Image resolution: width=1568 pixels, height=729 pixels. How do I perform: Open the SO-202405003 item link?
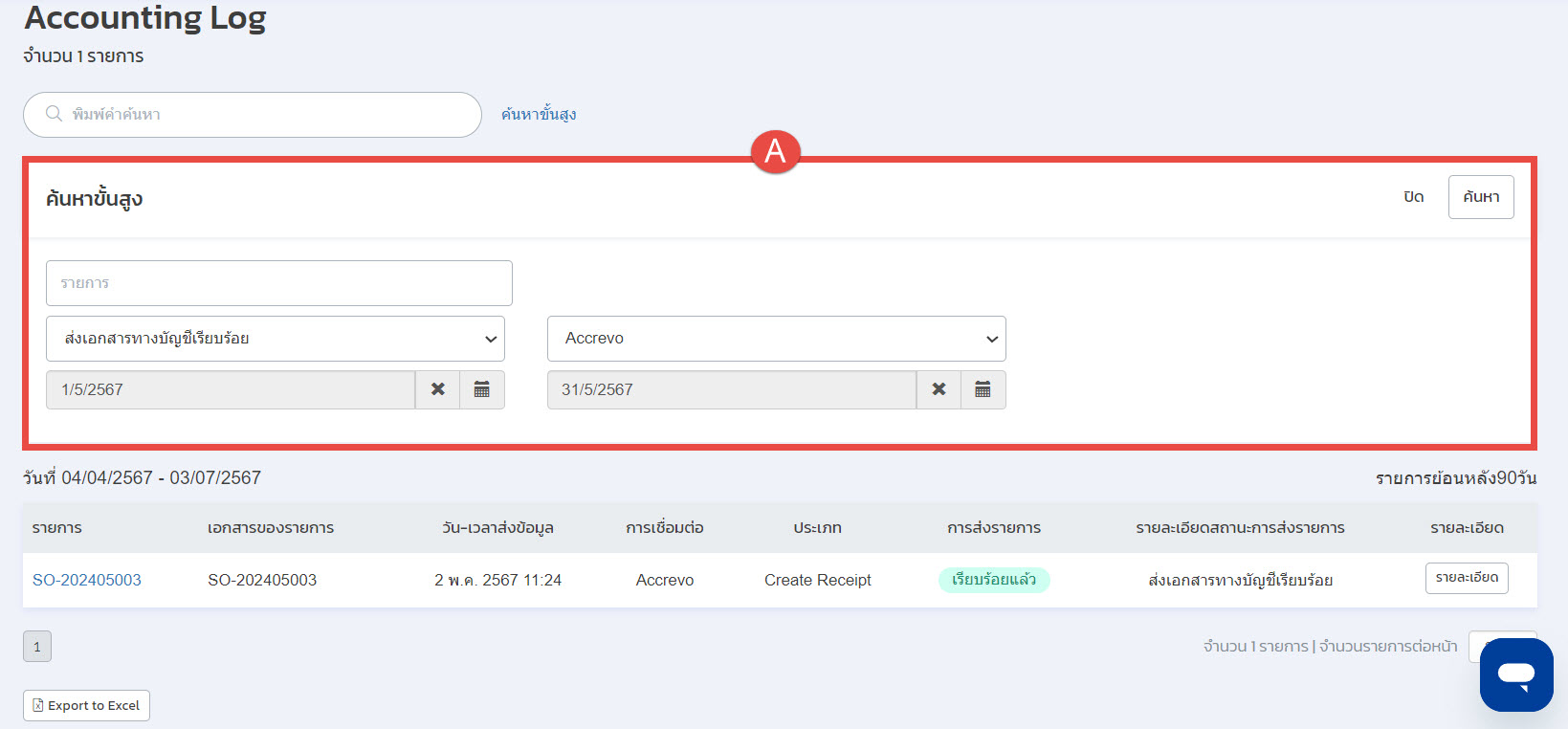tap(87, 580)
